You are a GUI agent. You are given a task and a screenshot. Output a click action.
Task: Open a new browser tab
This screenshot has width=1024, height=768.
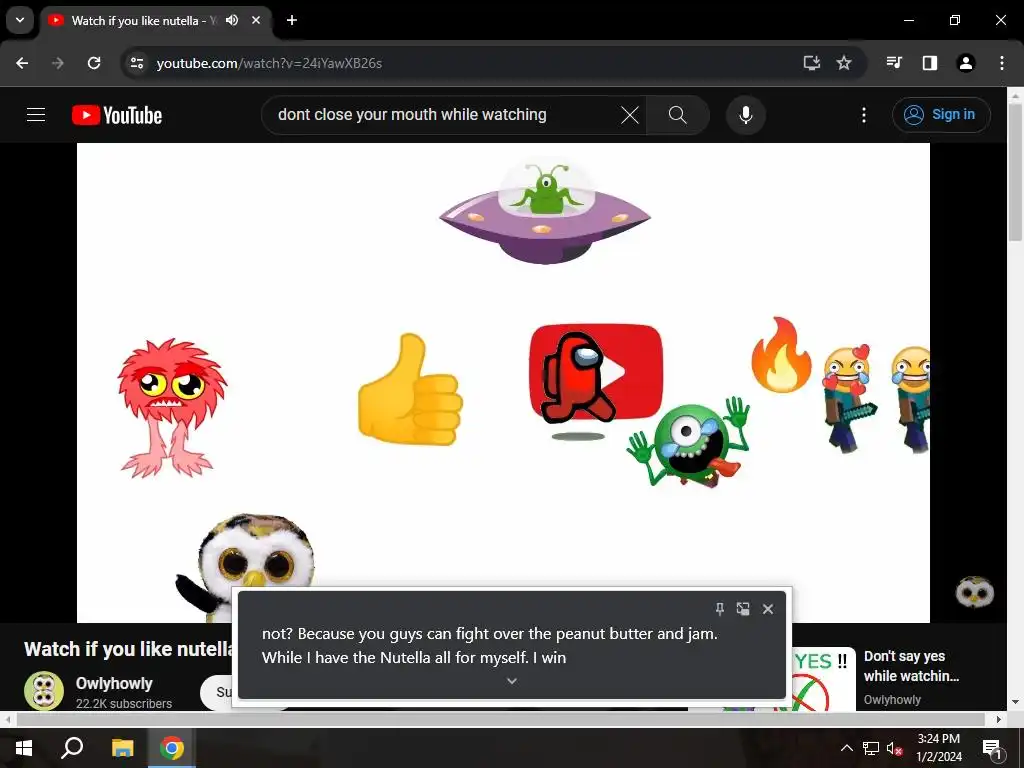point(292,20)
